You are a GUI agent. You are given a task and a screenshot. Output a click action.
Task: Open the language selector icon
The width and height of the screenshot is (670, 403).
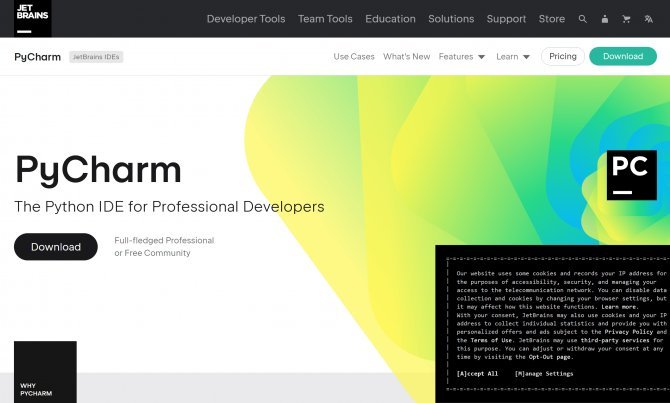pos(649,19)
